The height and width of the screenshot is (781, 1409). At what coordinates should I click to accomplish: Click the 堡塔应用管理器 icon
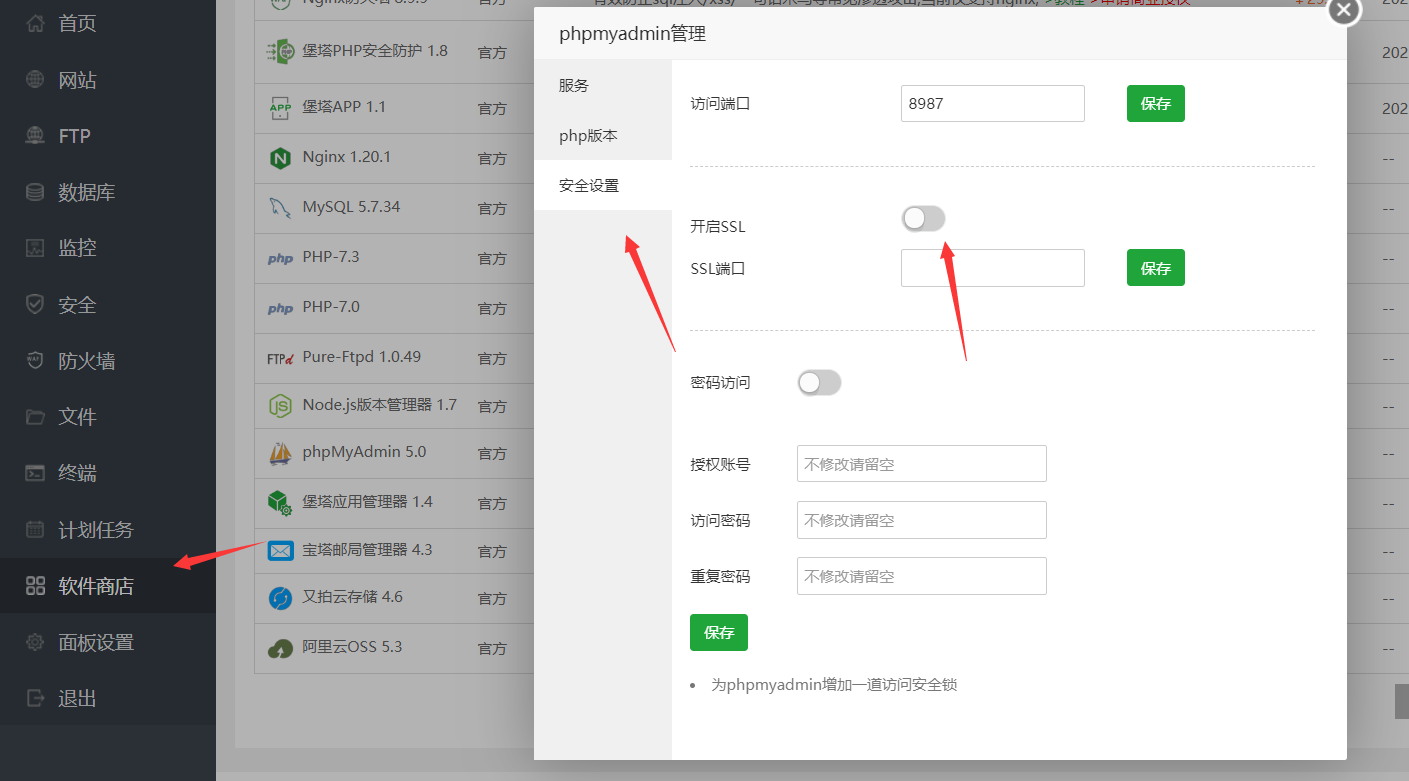(x=280, y=503)
